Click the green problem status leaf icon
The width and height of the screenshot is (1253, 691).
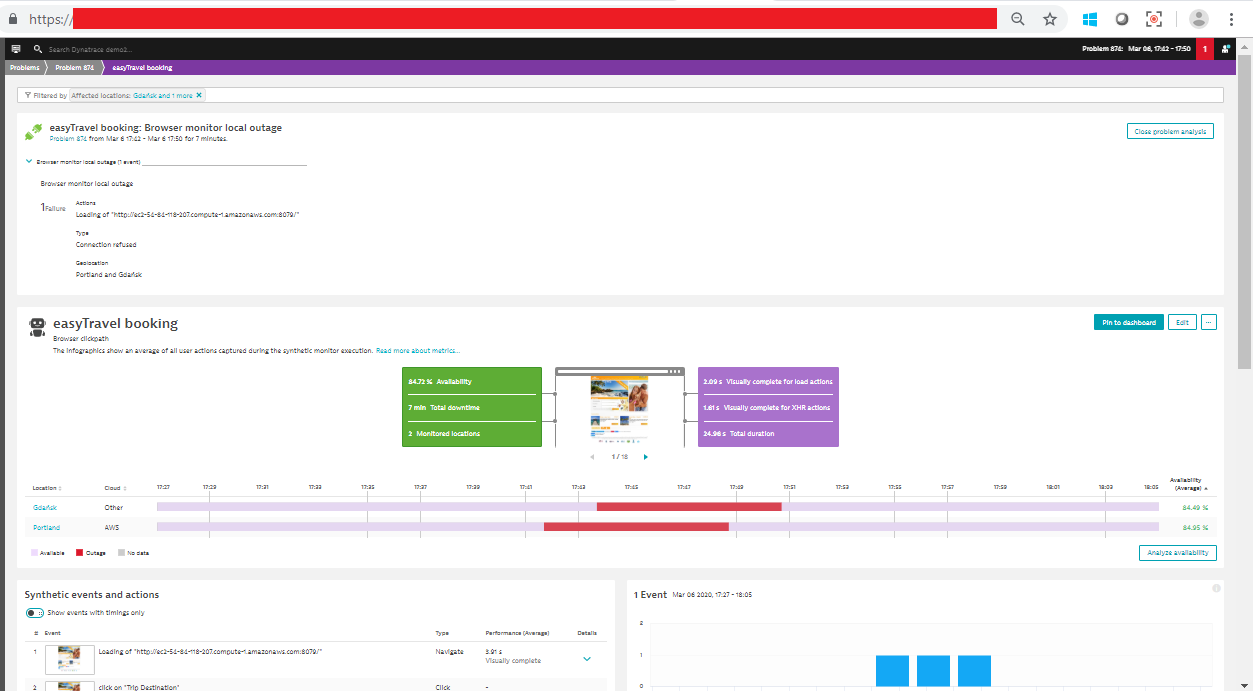(31, 131)
